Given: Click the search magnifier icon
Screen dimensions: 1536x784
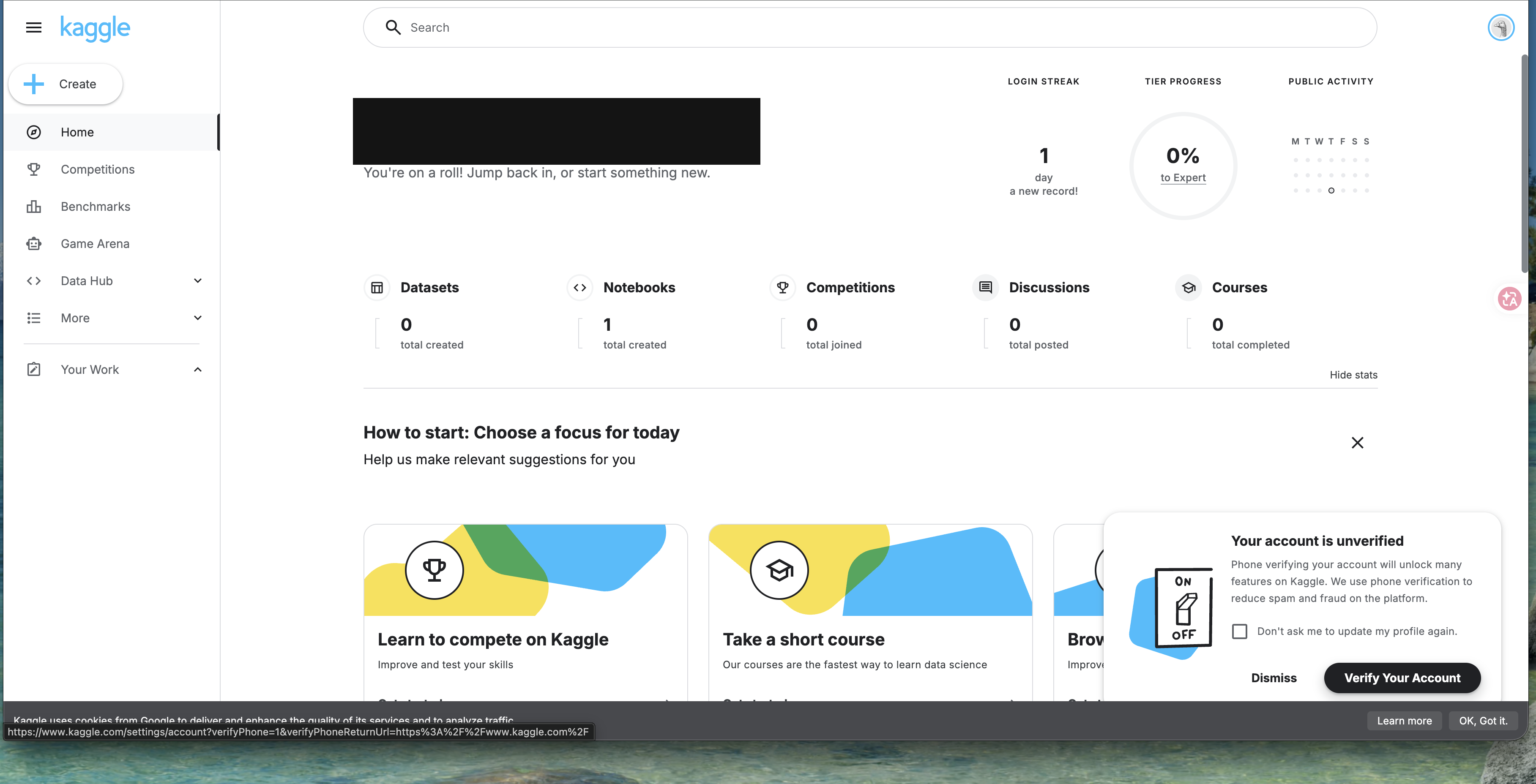Looking at the screenshot, I should coord(393,27).
